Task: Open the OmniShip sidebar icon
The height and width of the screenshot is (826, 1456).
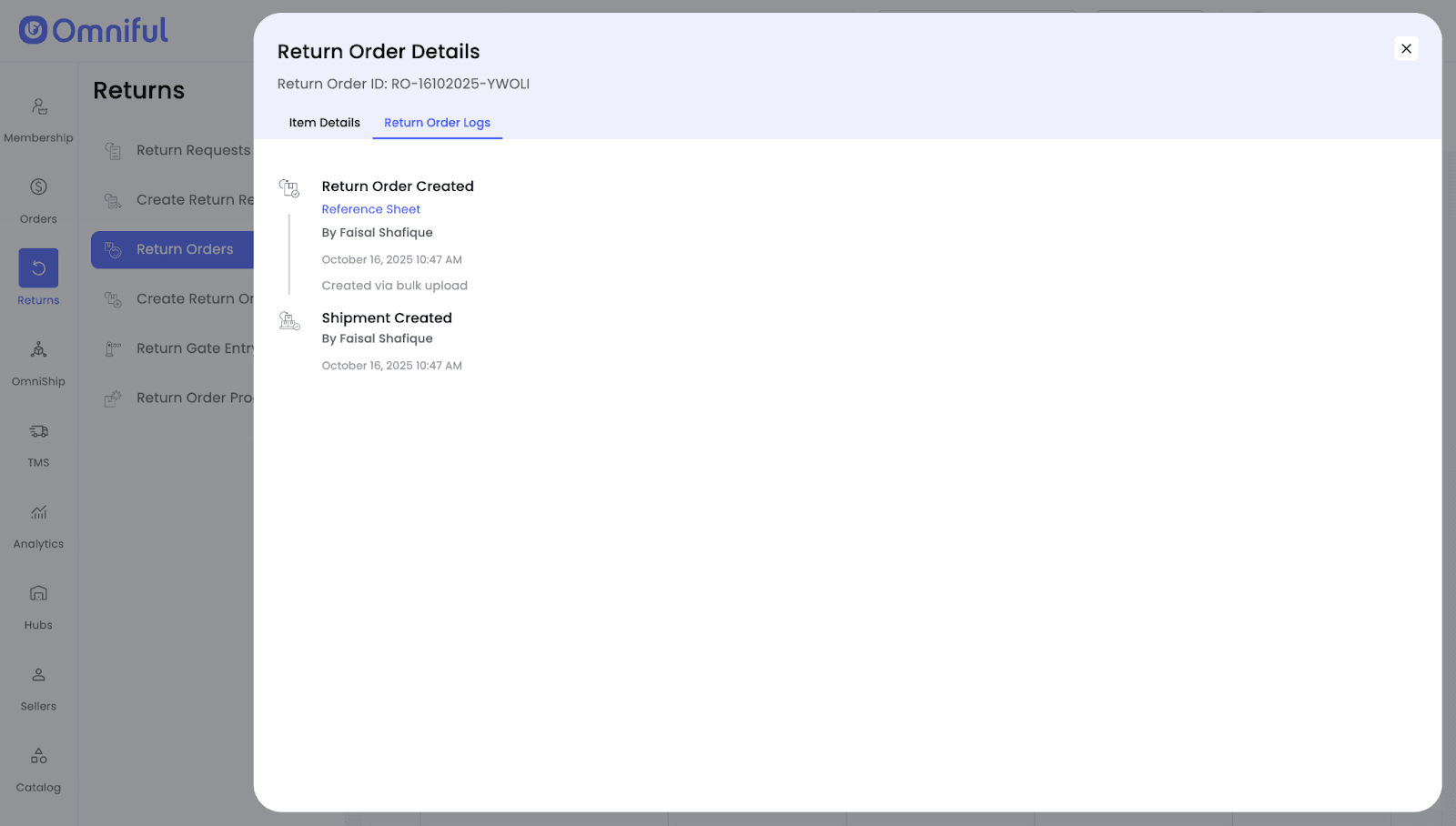Action: tap(38, 350)
